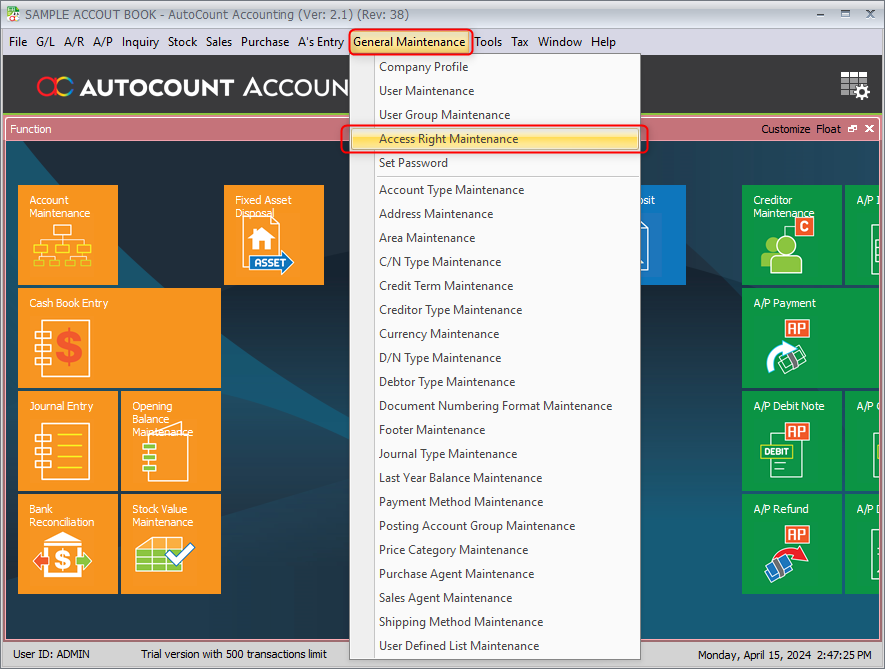This screenshot has width=885, height=669.
Task: Launch the Journal Entry tile
Action: (x=68, y=441)
